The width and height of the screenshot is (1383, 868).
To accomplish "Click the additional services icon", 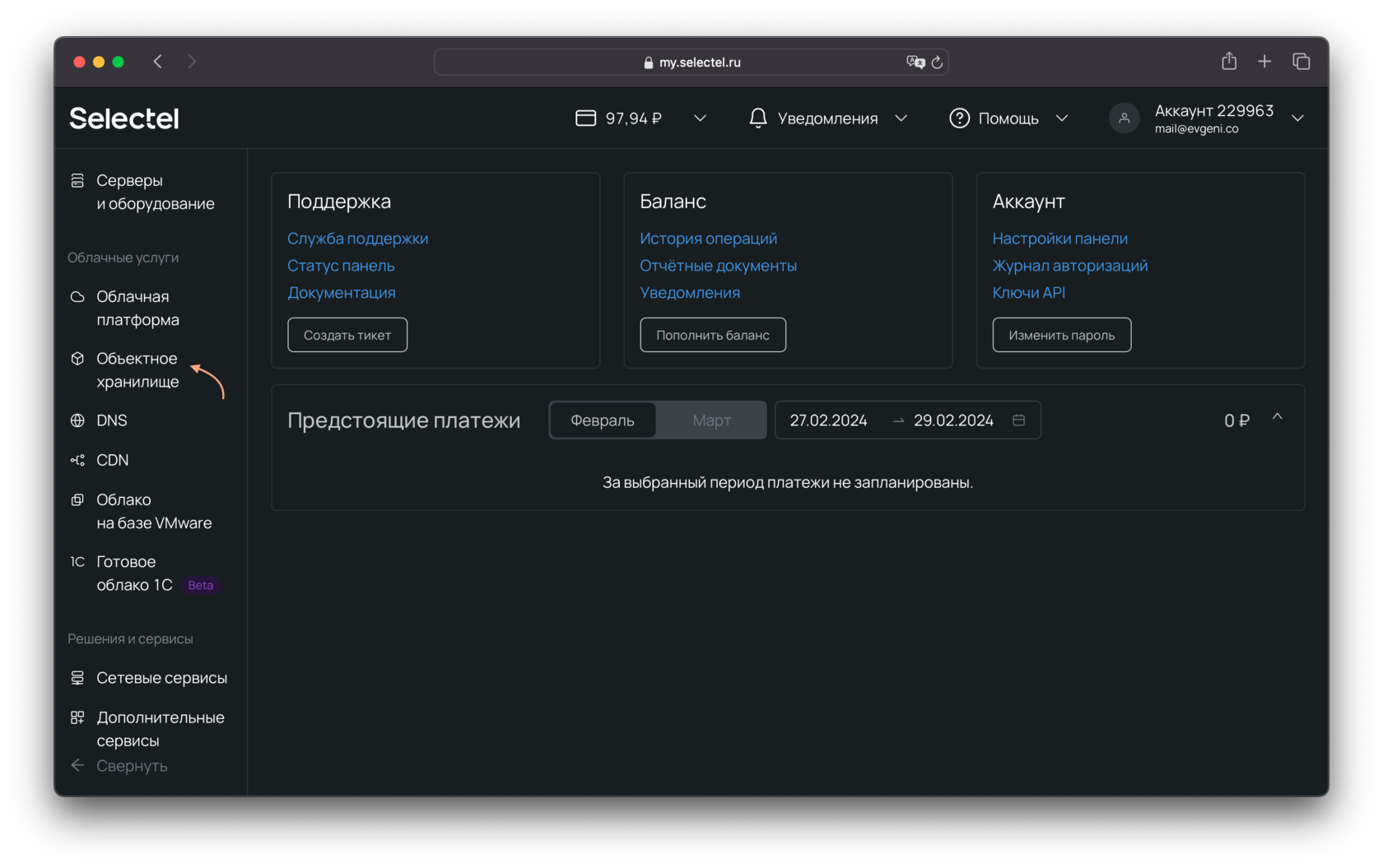I will tap(77, 717).
